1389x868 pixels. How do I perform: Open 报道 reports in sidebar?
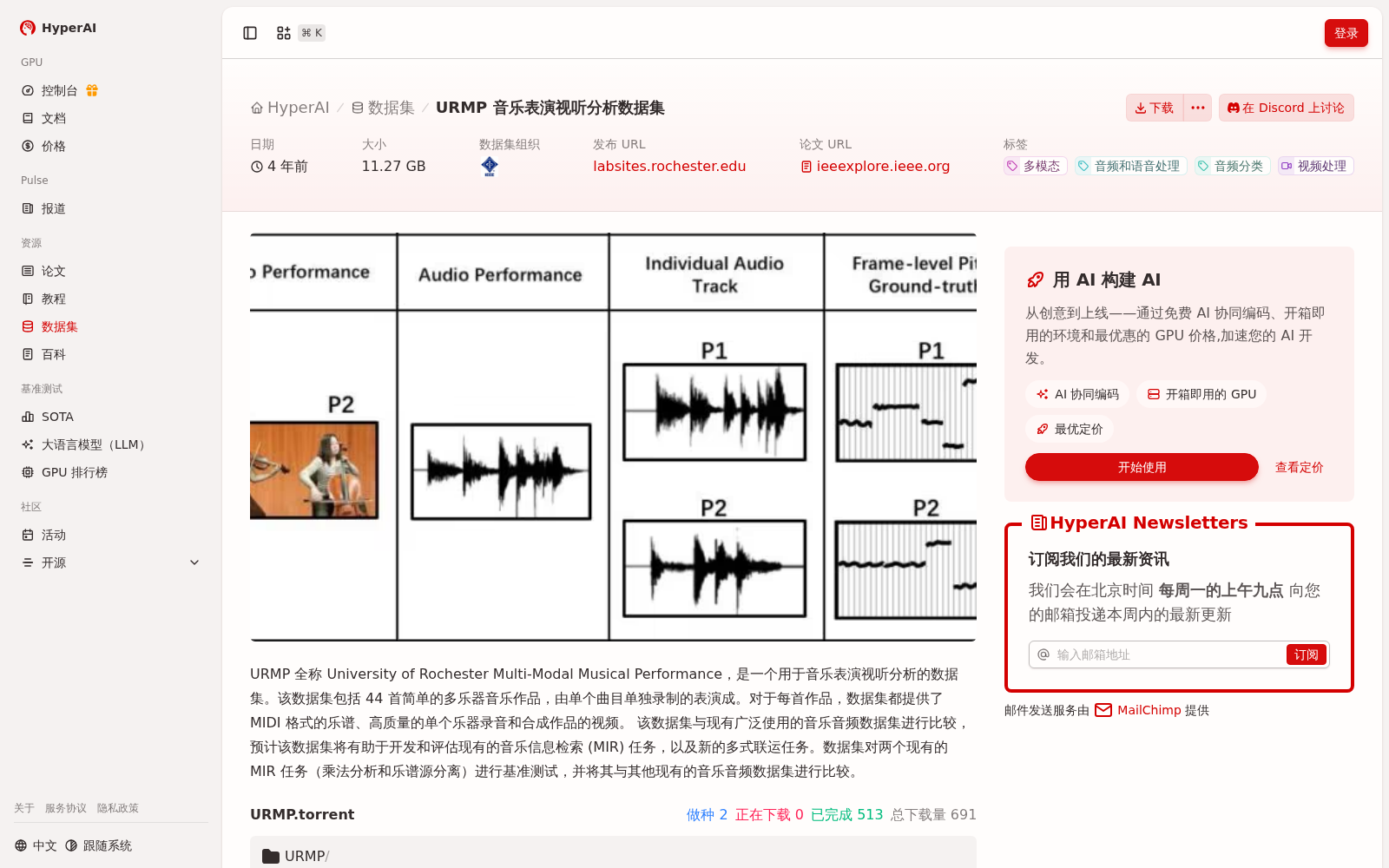pos(54,208)
